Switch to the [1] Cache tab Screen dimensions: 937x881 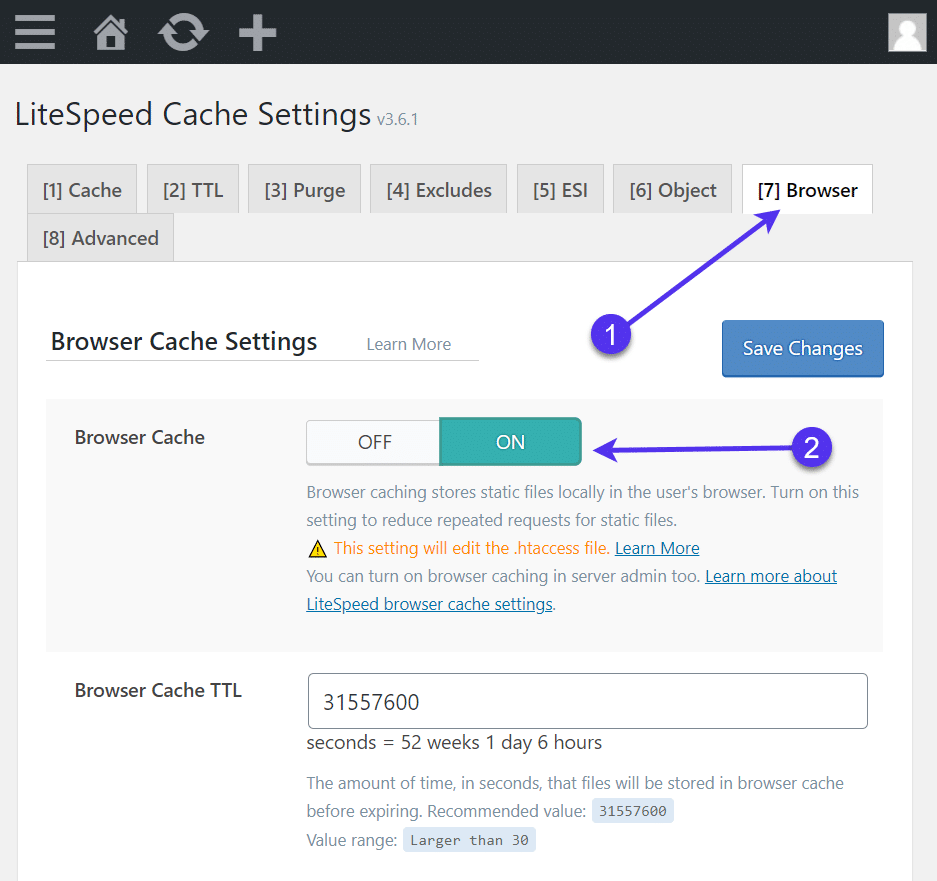pos(82,189)
